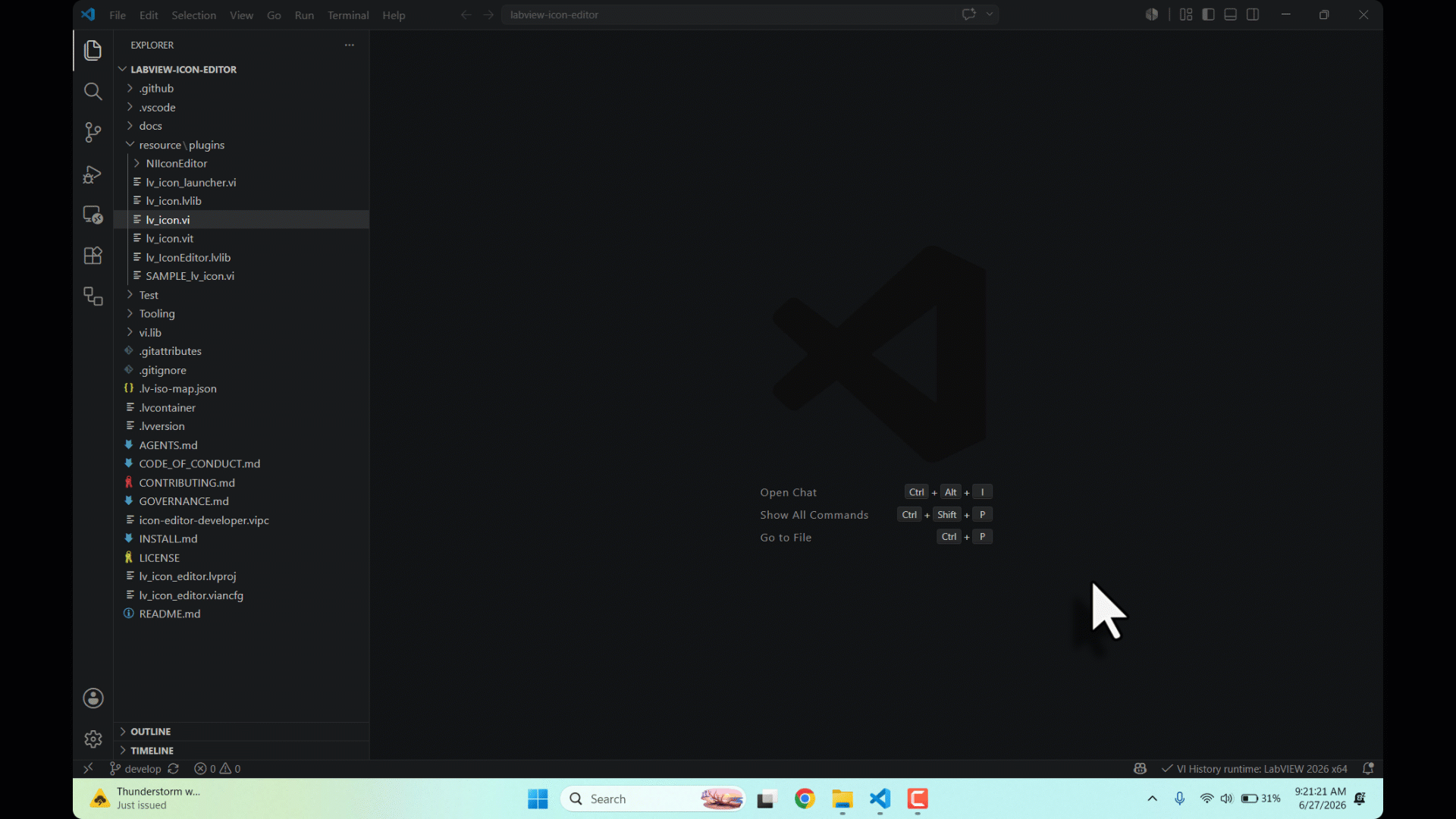Open the notifications bell in status bar
1456x819 pixels.
pos(1368,769)
